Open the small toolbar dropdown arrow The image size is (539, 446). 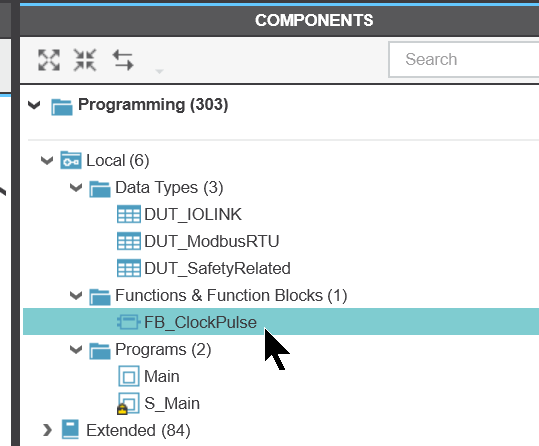159,71
